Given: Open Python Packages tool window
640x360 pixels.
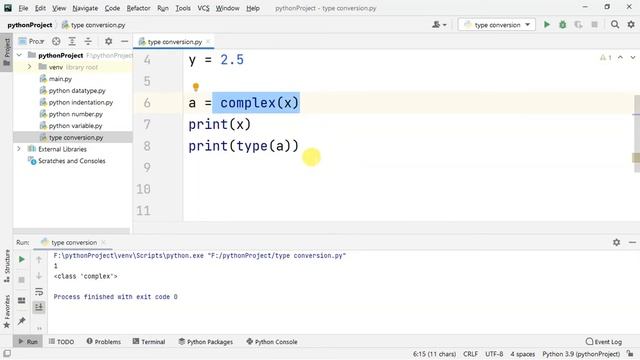Looking at the screenshot, I should (x=206, y=342).
